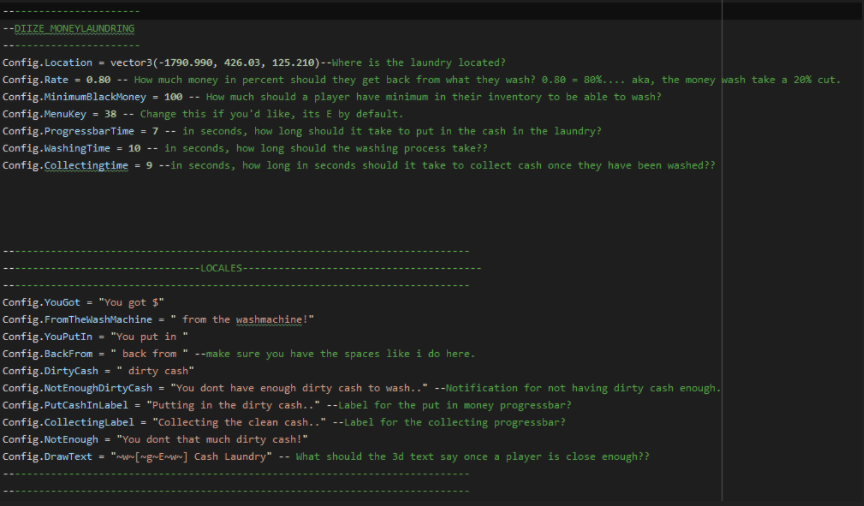Click the "You put in " string
The image size is (864, 506).
149,337
